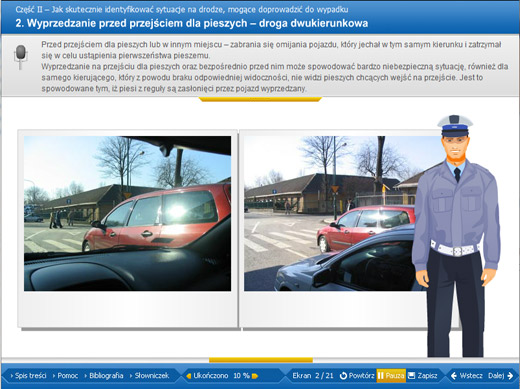Click the microphone narration icon
Screen dimensions: 520x389
[21, 57]
